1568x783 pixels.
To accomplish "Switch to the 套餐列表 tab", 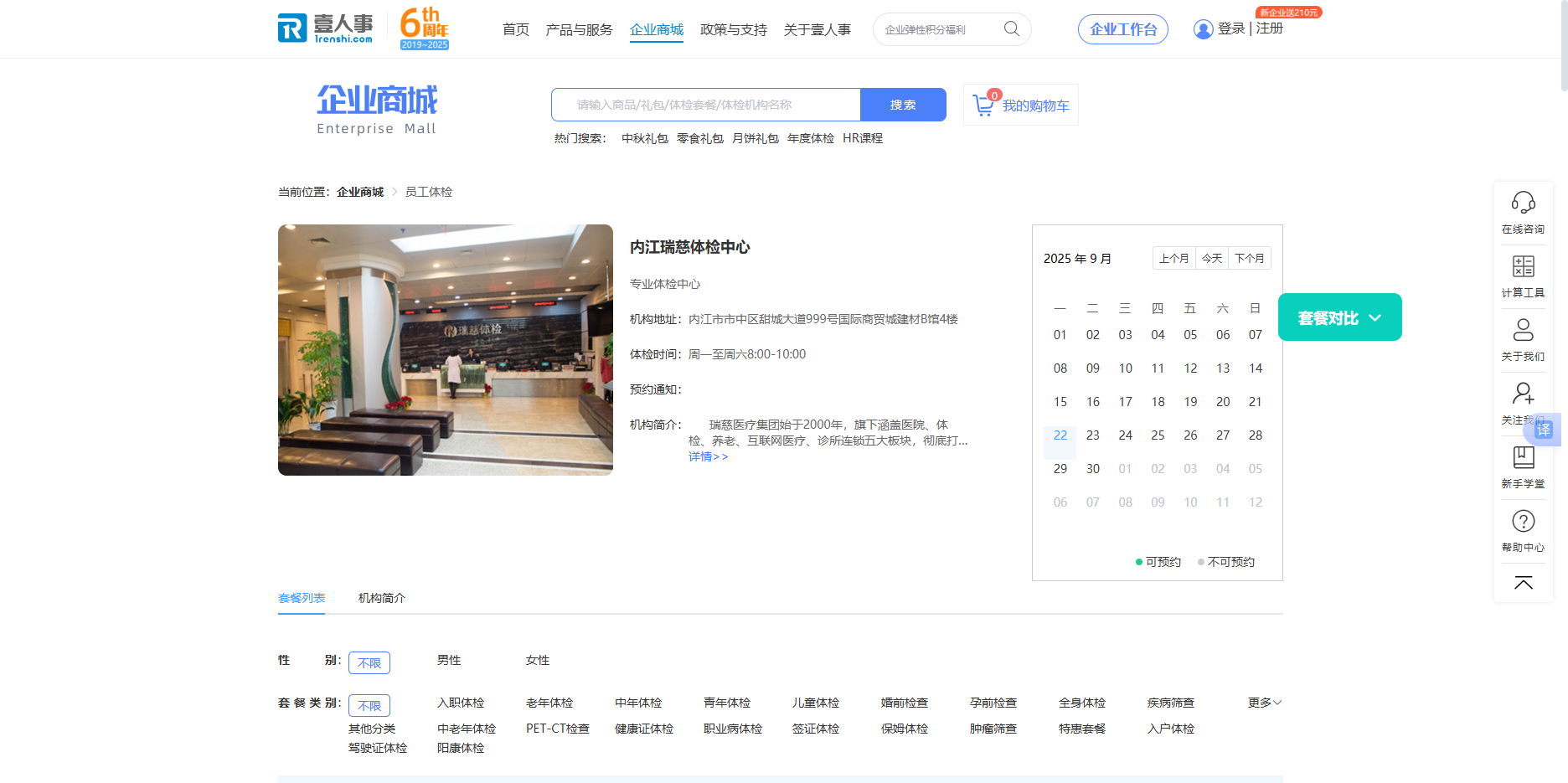I will 302,598.
